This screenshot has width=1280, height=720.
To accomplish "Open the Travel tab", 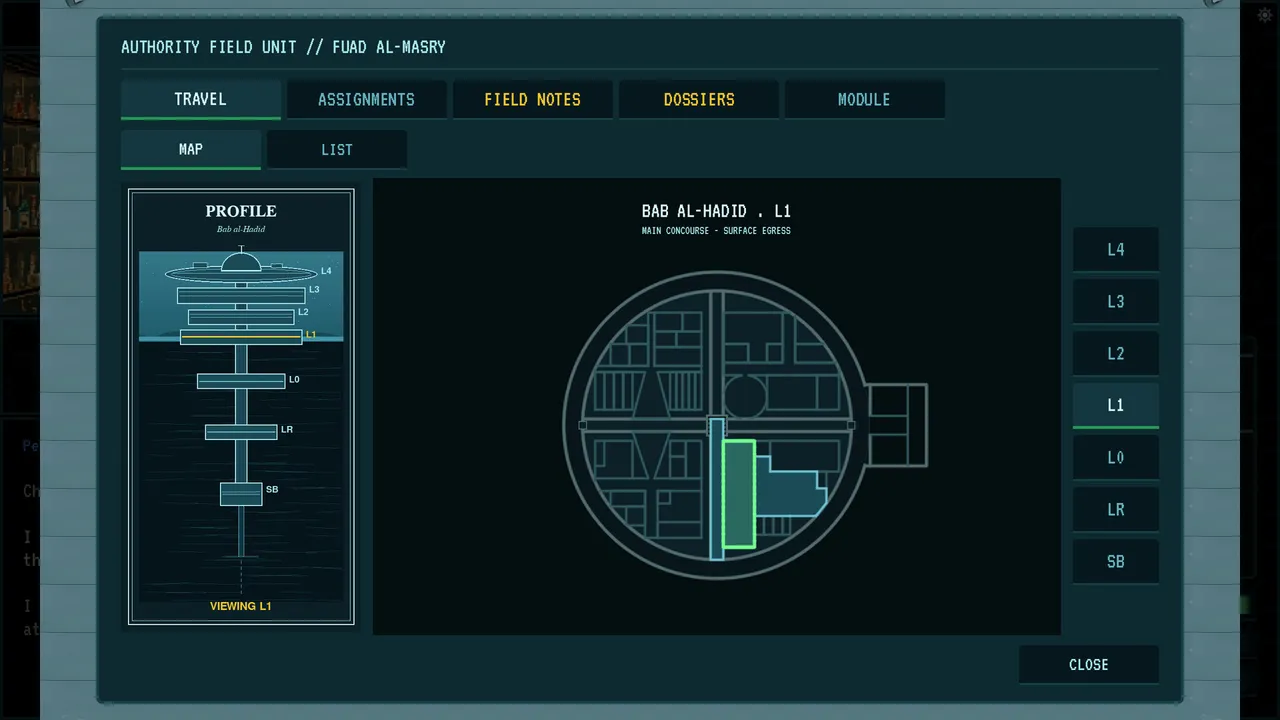I will (200, 99).
